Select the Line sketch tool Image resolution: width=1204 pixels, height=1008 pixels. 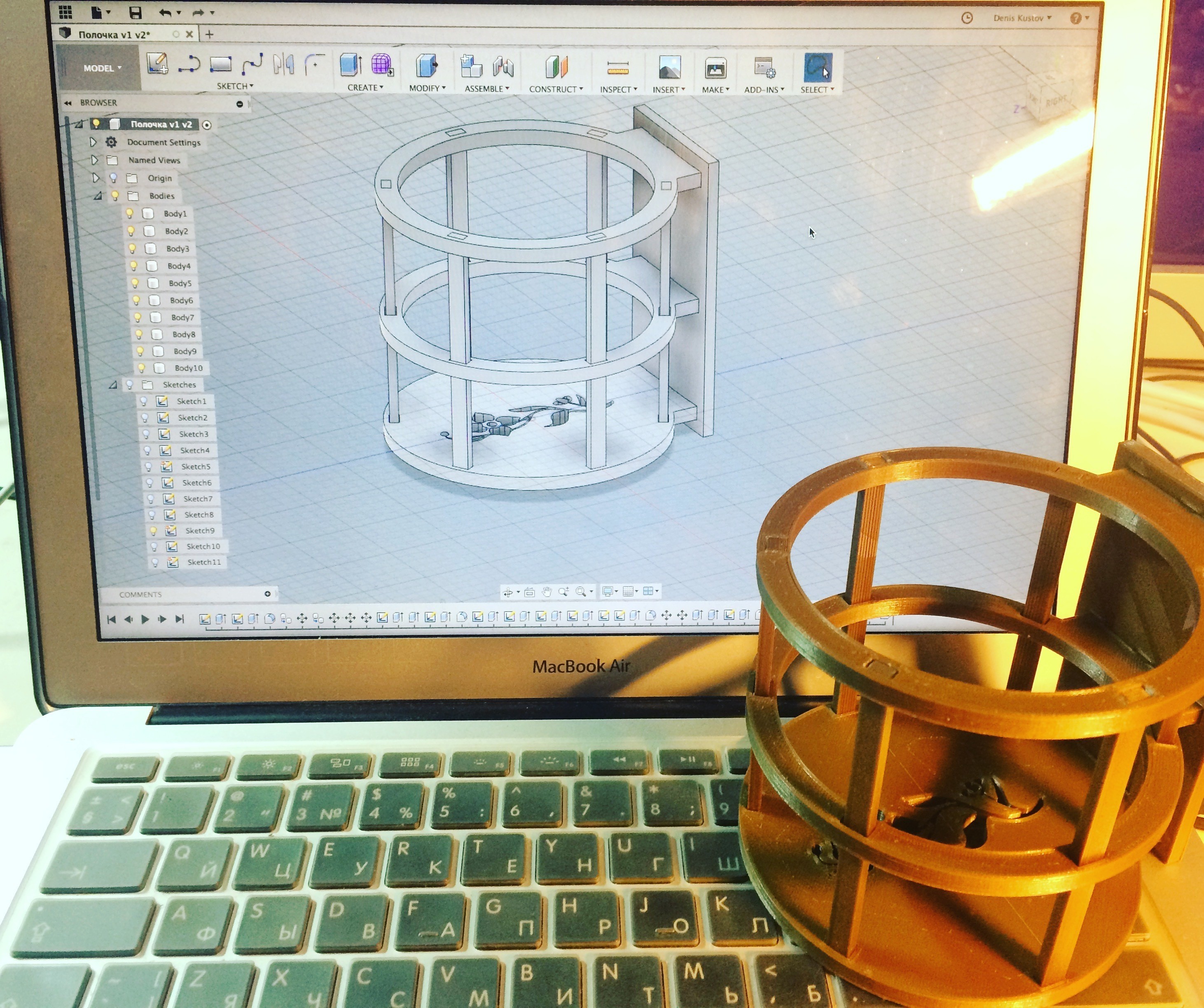[x=189, y=63]
